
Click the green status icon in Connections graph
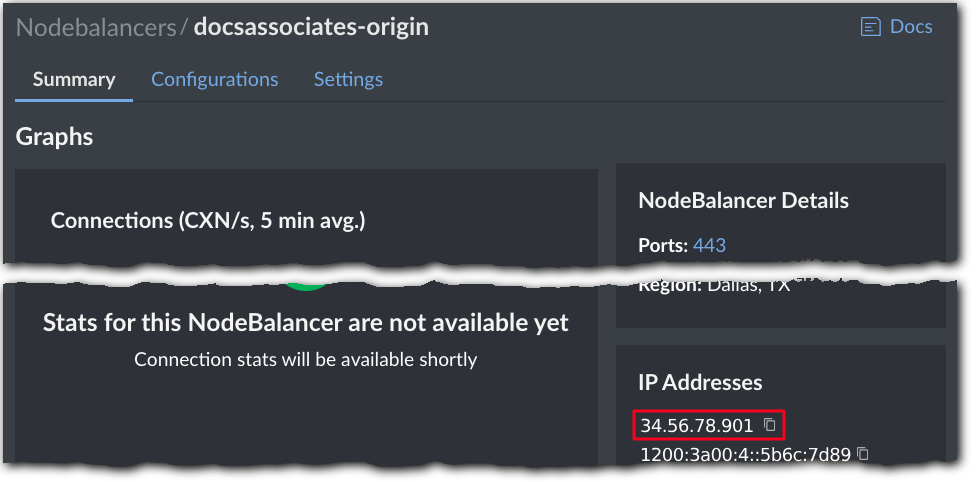(309, 286)
